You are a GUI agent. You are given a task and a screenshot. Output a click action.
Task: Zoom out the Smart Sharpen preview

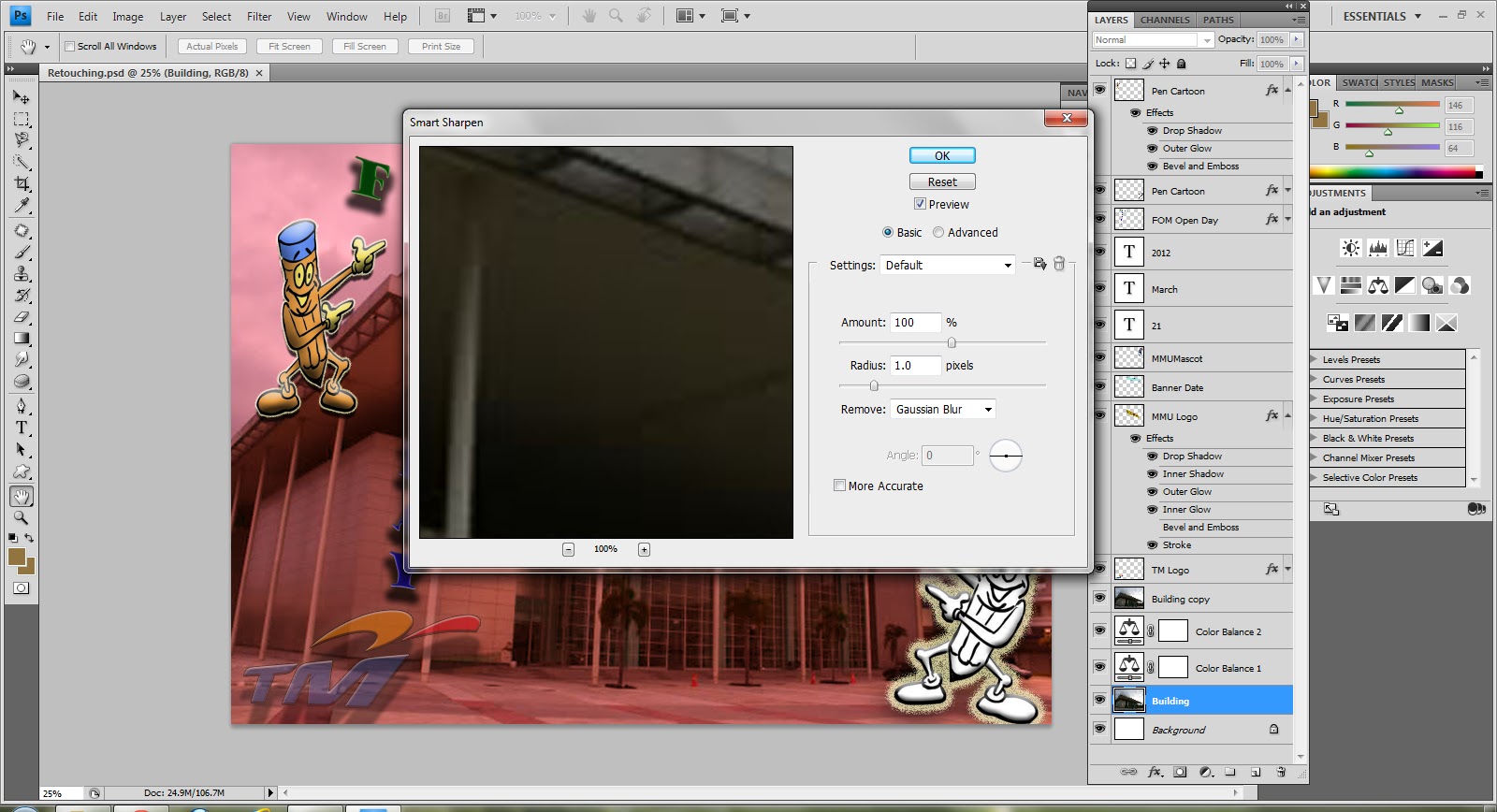tap(568, 549)
